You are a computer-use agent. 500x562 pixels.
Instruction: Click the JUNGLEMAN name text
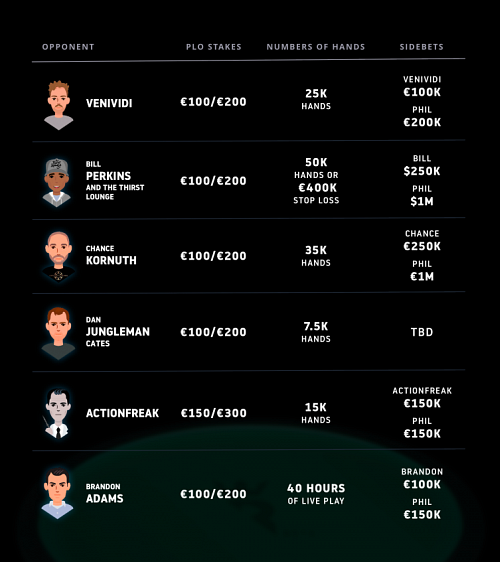(x=118, y=332)
